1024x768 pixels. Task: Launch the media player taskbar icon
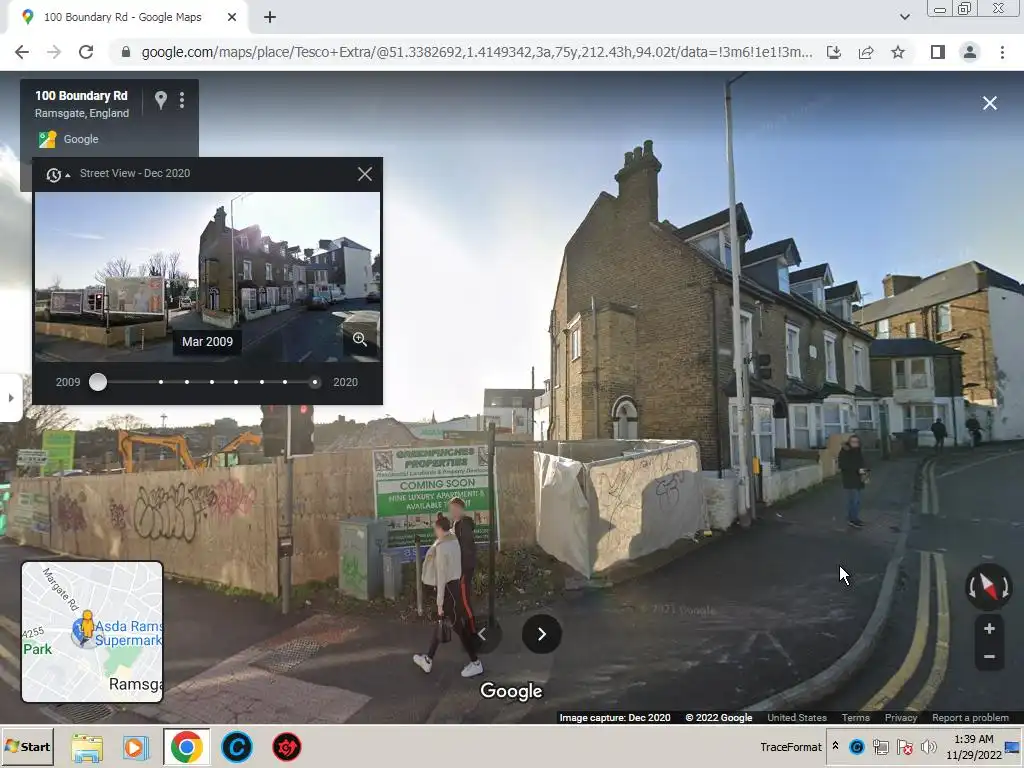click(x=135, y=748)
